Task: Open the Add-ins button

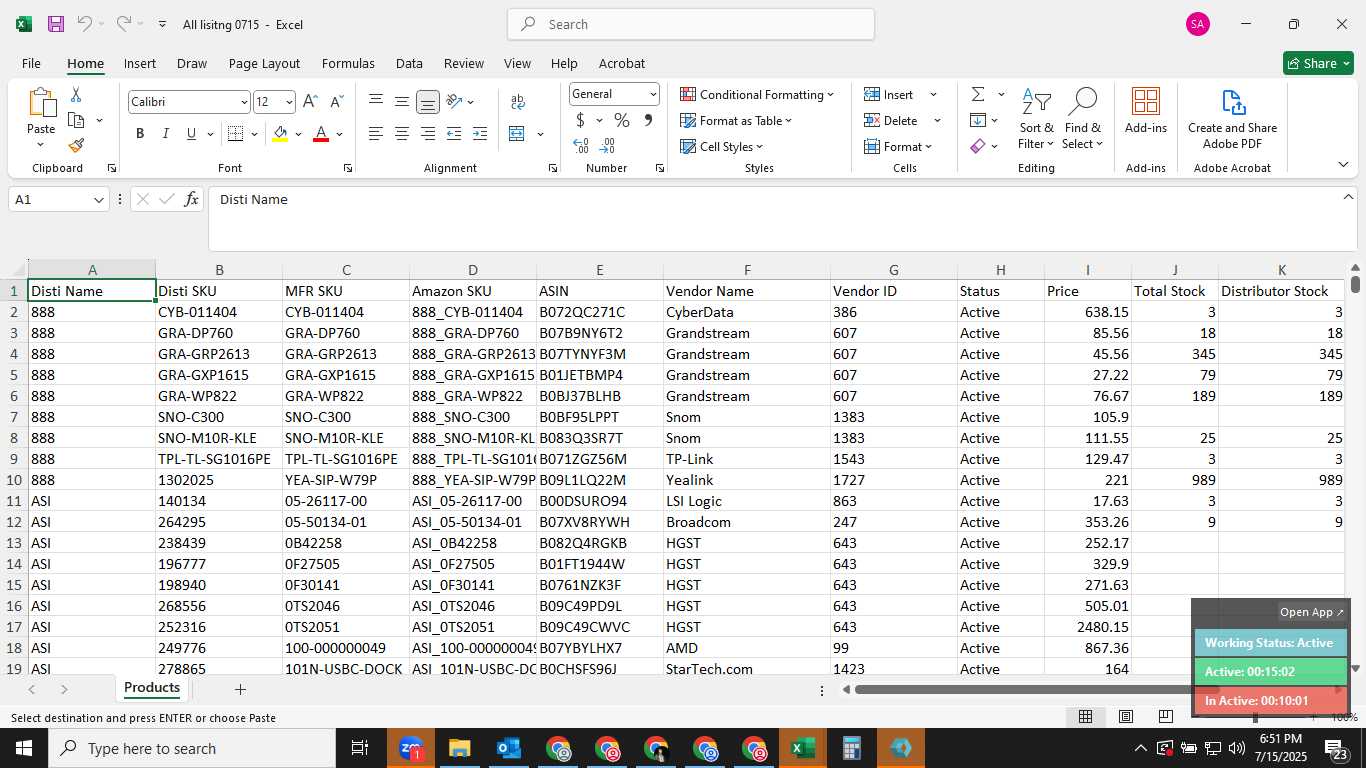Action: click(1146, 111)
